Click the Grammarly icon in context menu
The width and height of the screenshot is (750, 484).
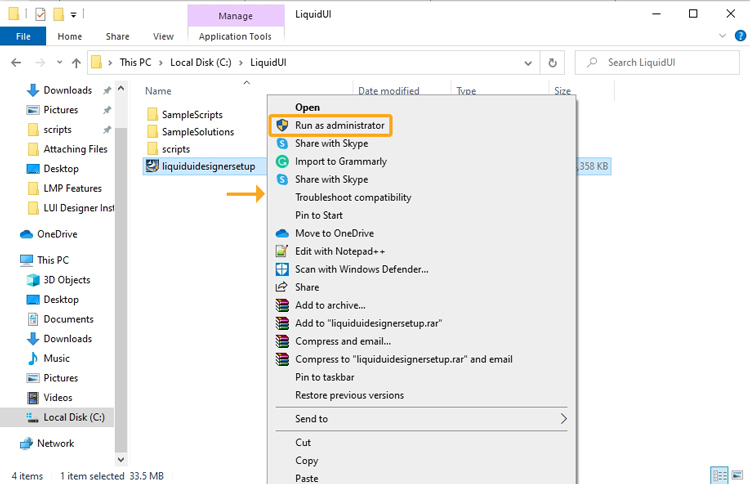tap(282, 162)
